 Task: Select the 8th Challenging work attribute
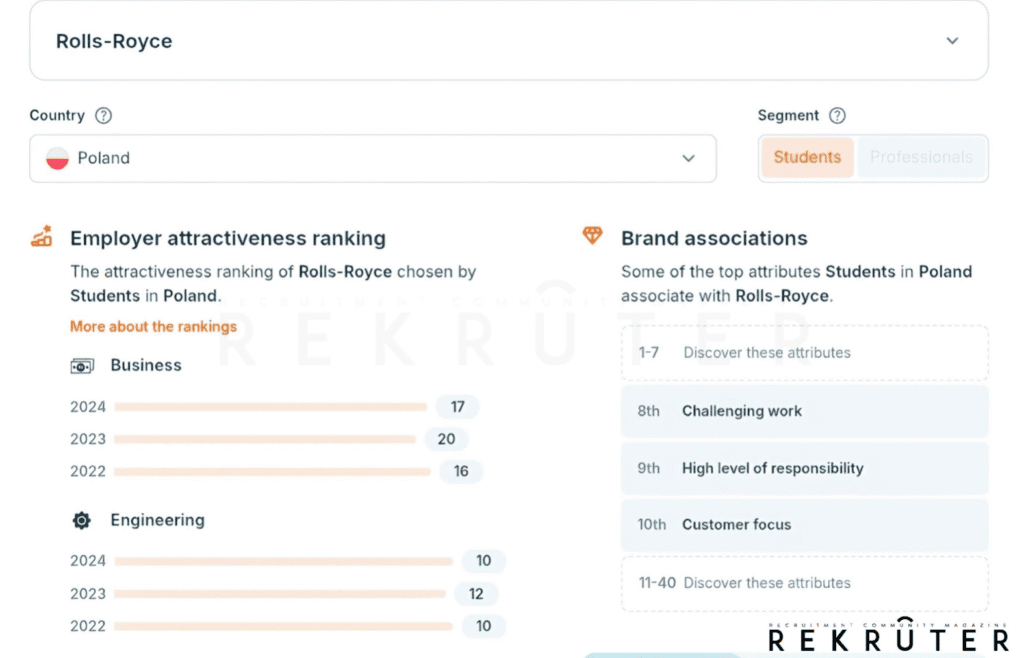tap(804, 411)
